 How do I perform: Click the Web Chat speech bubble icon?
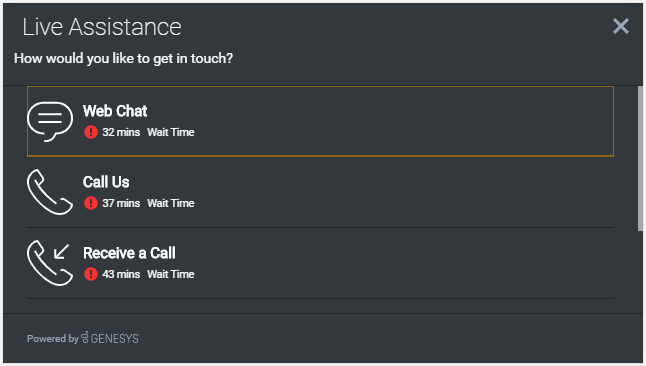(x=50, y=122)
